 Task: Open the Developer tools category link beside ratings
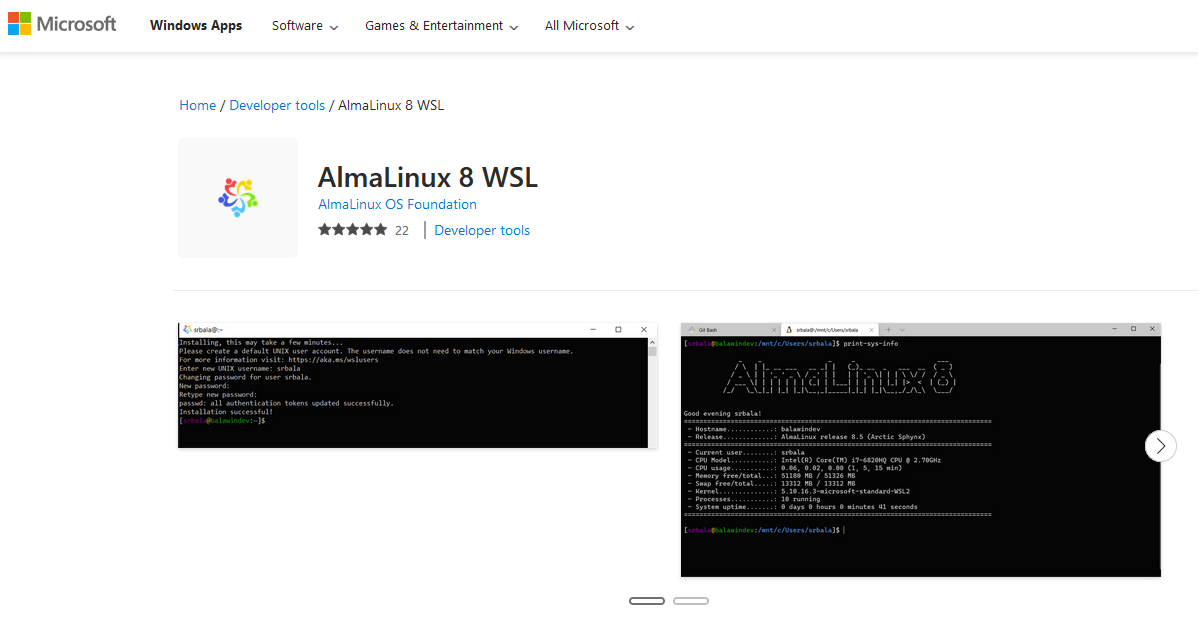(x=482, y=230)
